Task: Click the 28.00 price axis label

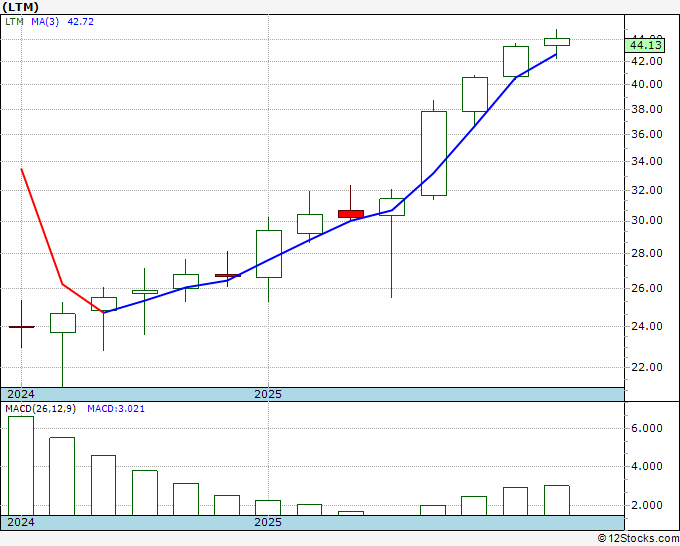Action: click(647, 253)
